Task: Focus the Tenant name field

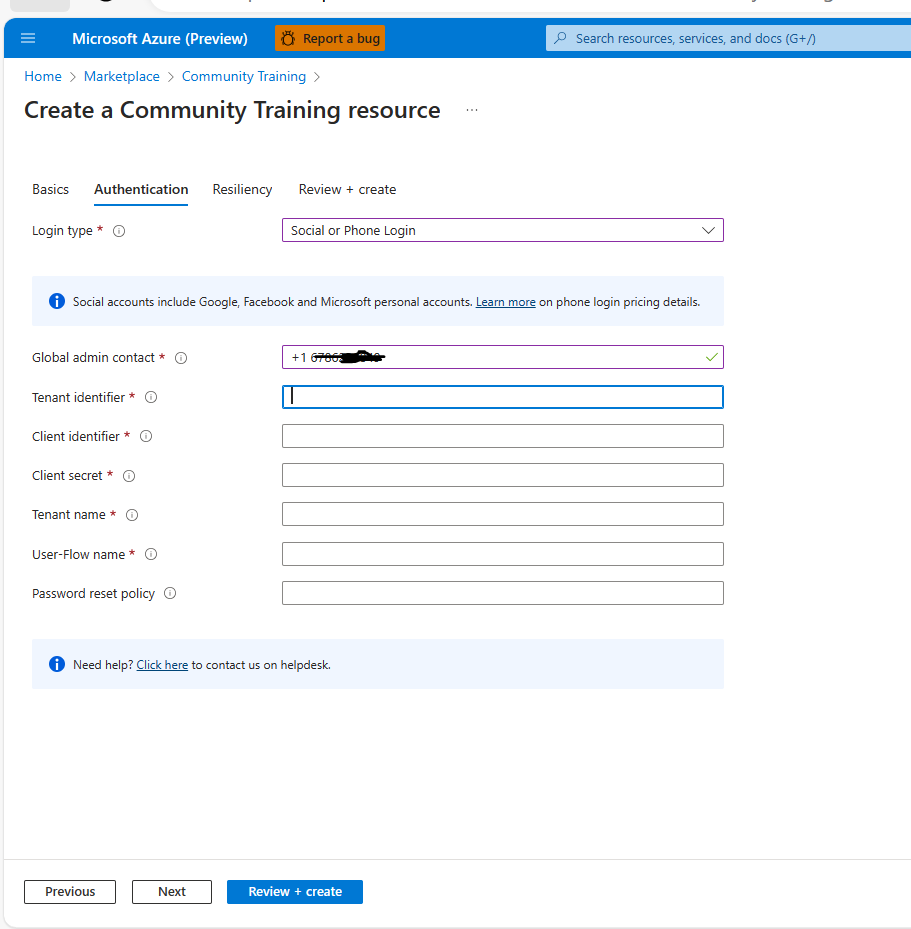Action: point(502,514)
